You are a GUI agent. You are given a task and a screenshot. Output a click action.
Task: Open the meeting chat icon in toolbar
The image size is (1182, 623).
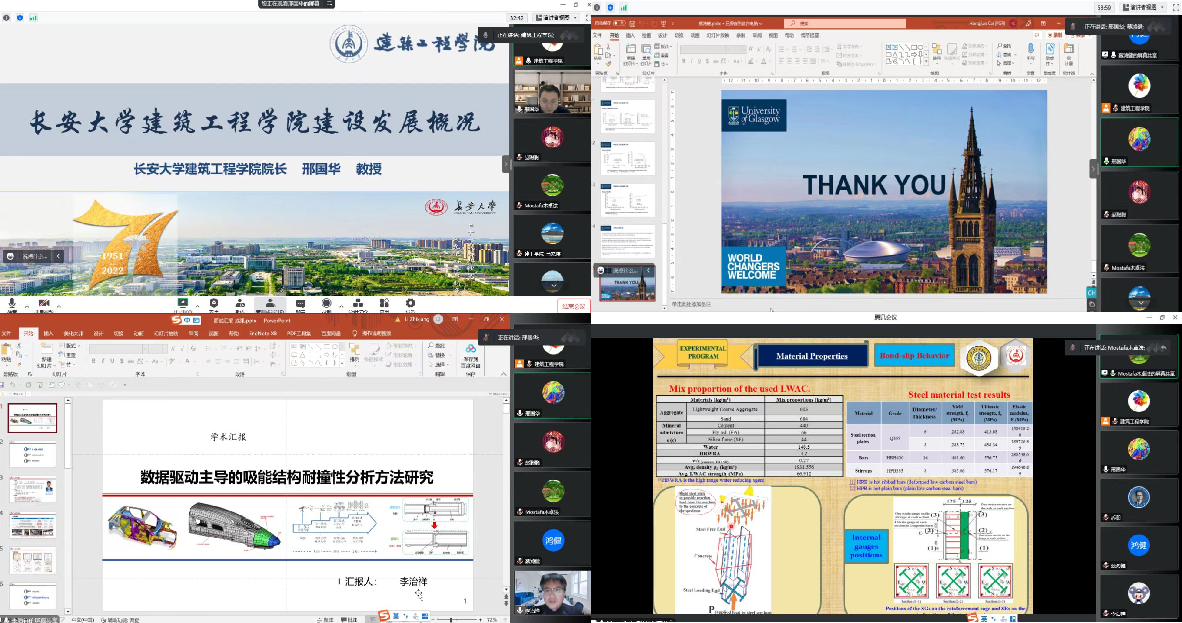coord(301,303)
